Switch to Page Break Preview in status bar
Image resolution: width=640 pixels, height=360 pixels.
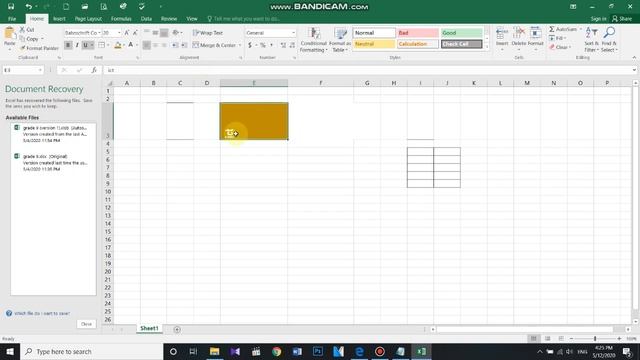pos(561,338)
